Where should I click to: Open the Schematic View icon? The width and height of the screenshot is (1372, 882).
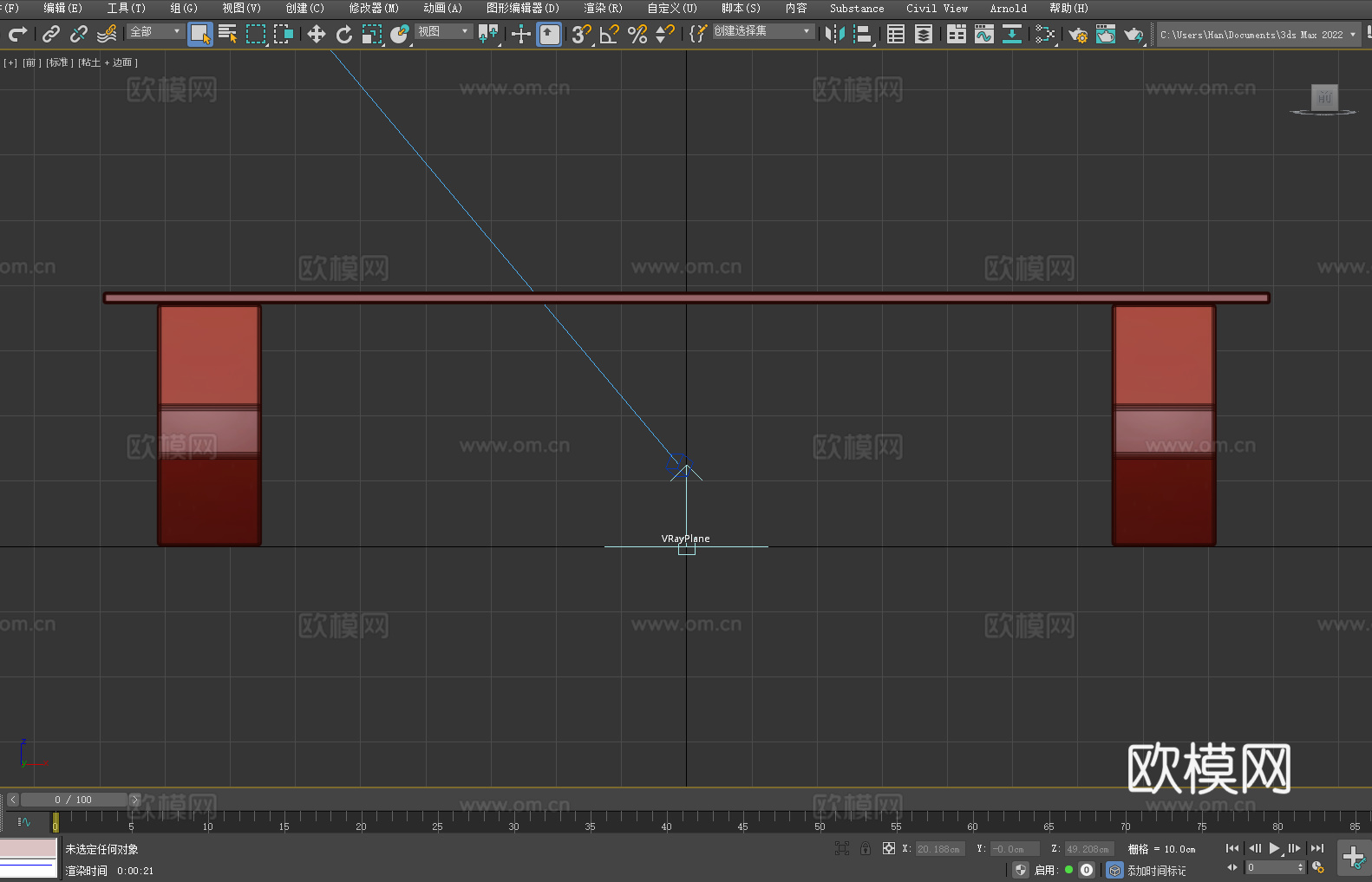pos(1045,34)
